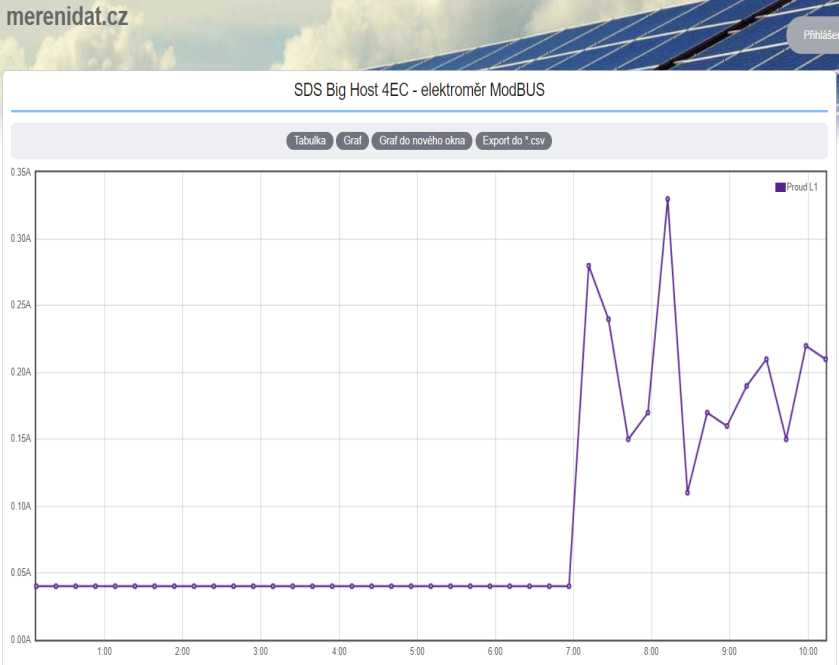Select the lowest spike point at 0.11A
The image size is (839, 665).
688,492
